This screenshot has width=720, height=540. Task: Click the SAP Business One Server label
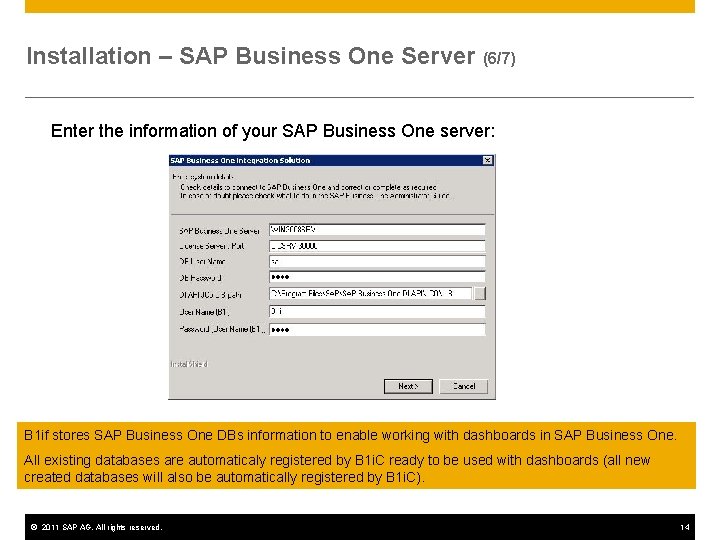[x=219, y=231]
